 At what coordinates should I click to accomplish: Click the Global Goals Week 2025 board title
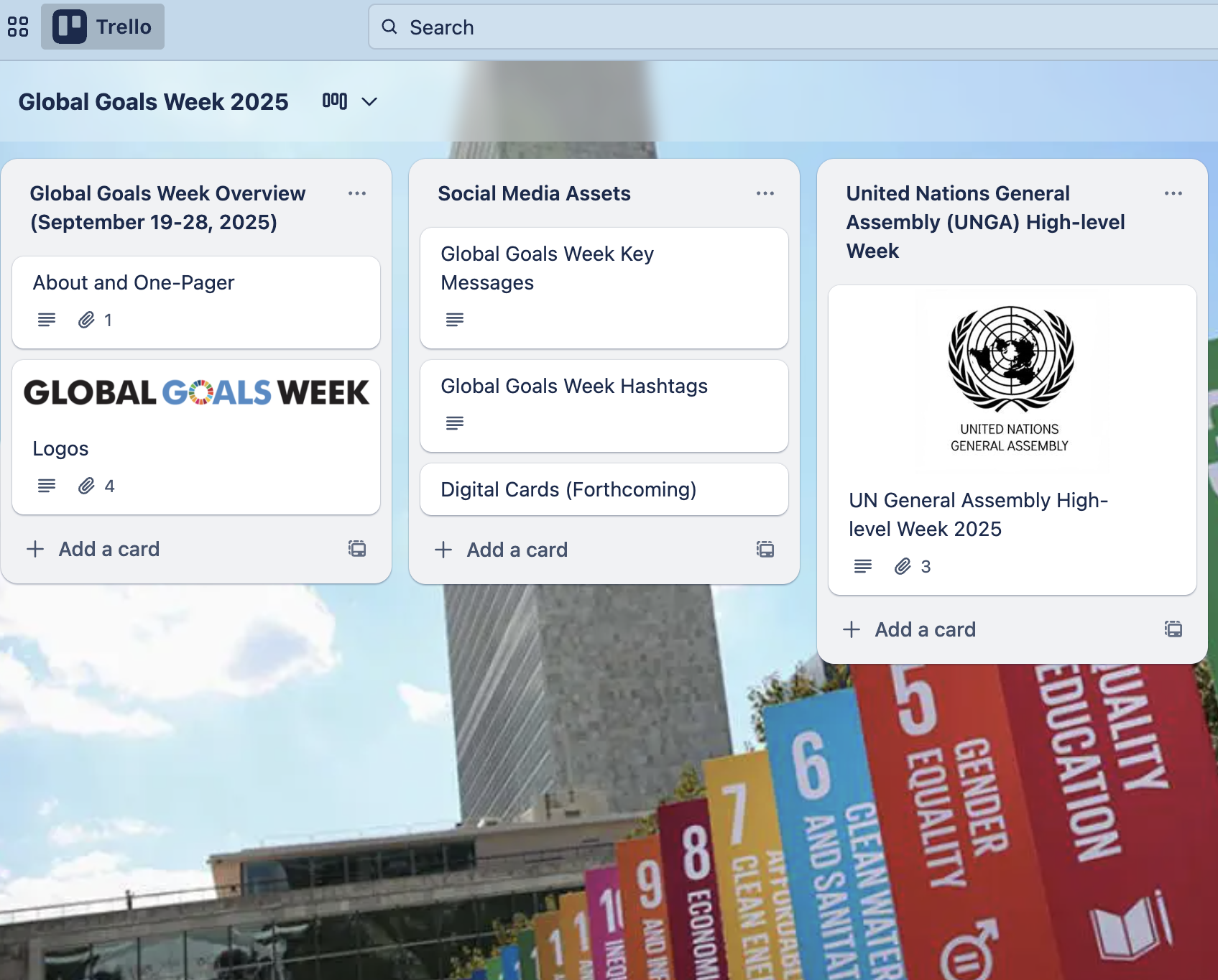(x=153, y=102)
